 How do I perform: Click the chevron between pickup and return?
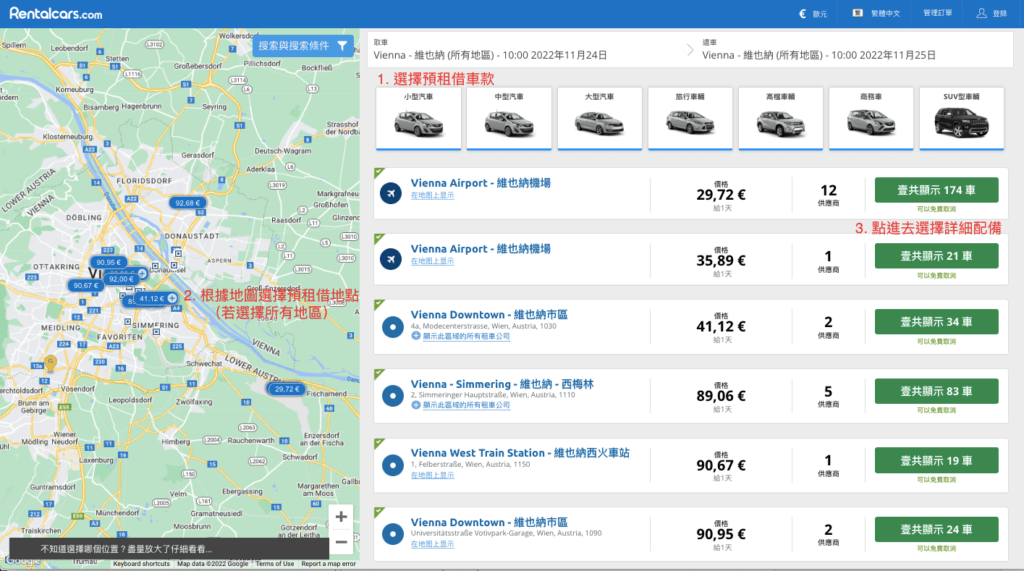pyautogui.click(x=690, y=50)
